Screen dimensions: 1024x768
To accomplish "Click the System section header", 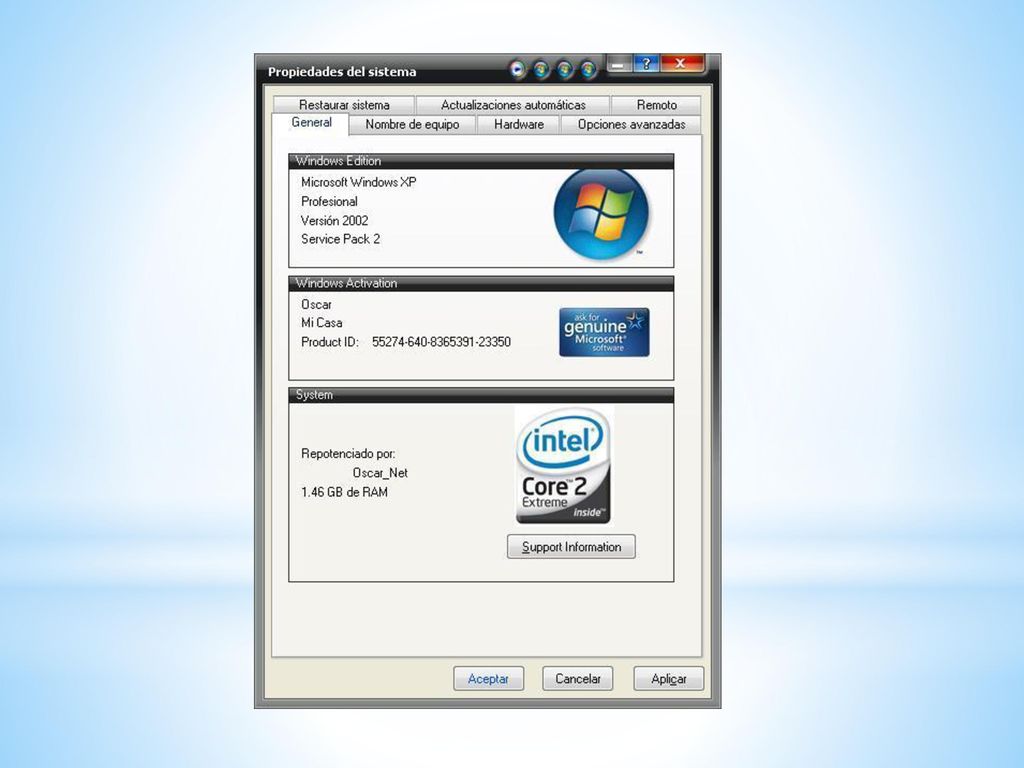I will [481, 394].
